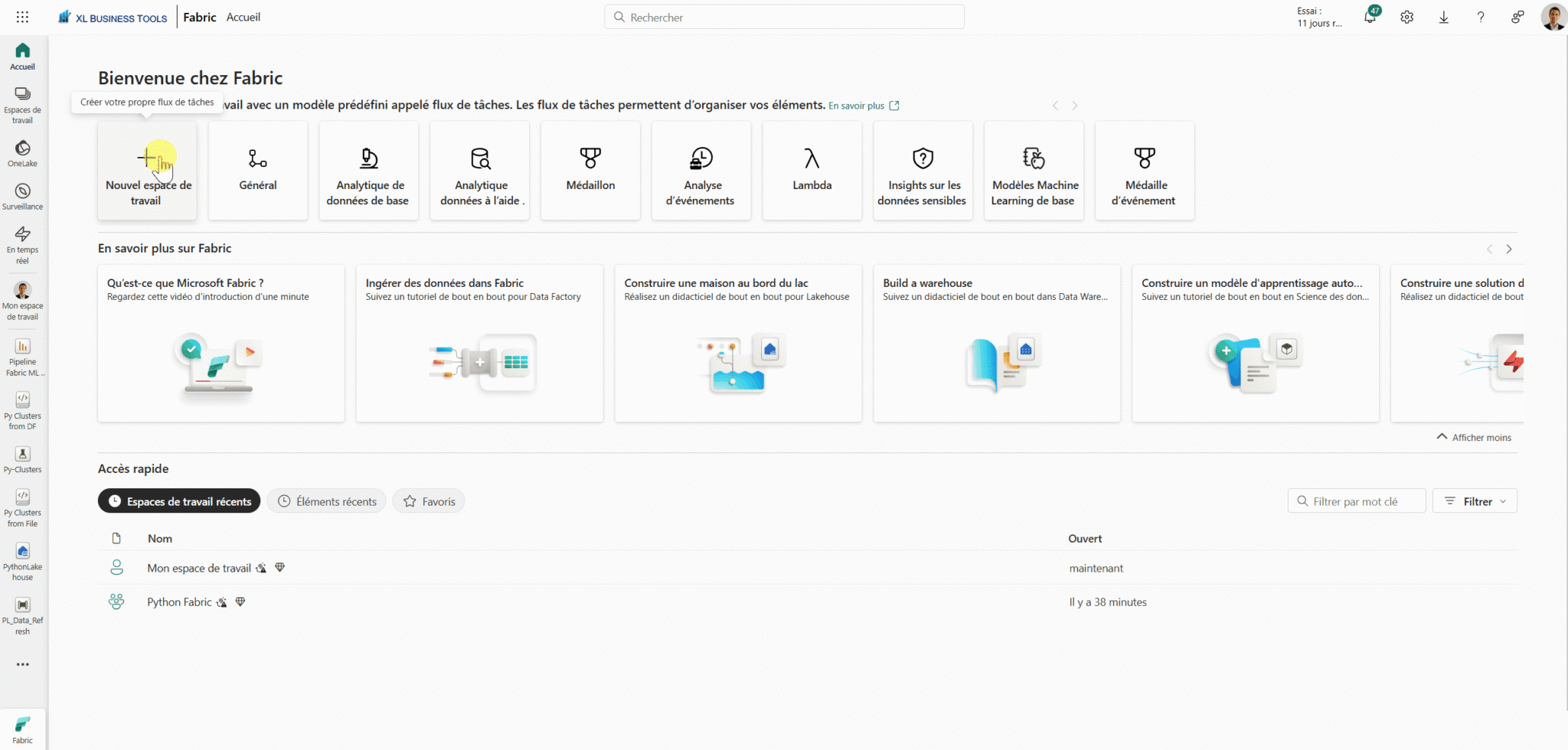Open the PythonLake house item
This screenshot has height=750, width=1568.
[x=22, y=557]
